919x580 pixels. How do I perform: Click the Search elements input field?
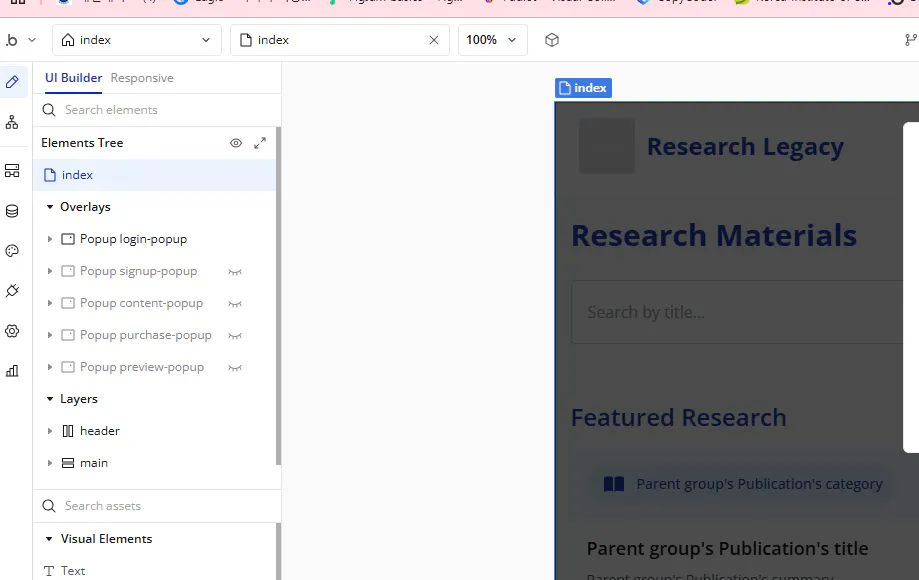pos(160,110)
